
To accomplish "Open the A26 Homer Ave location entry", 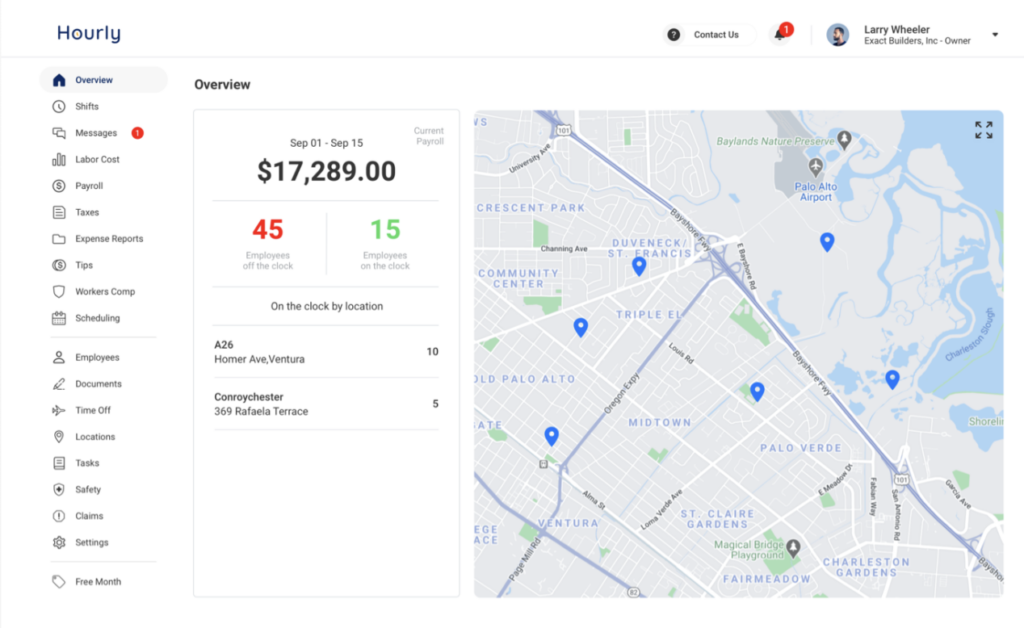I will pyautogui.click(x=325, y=352).
